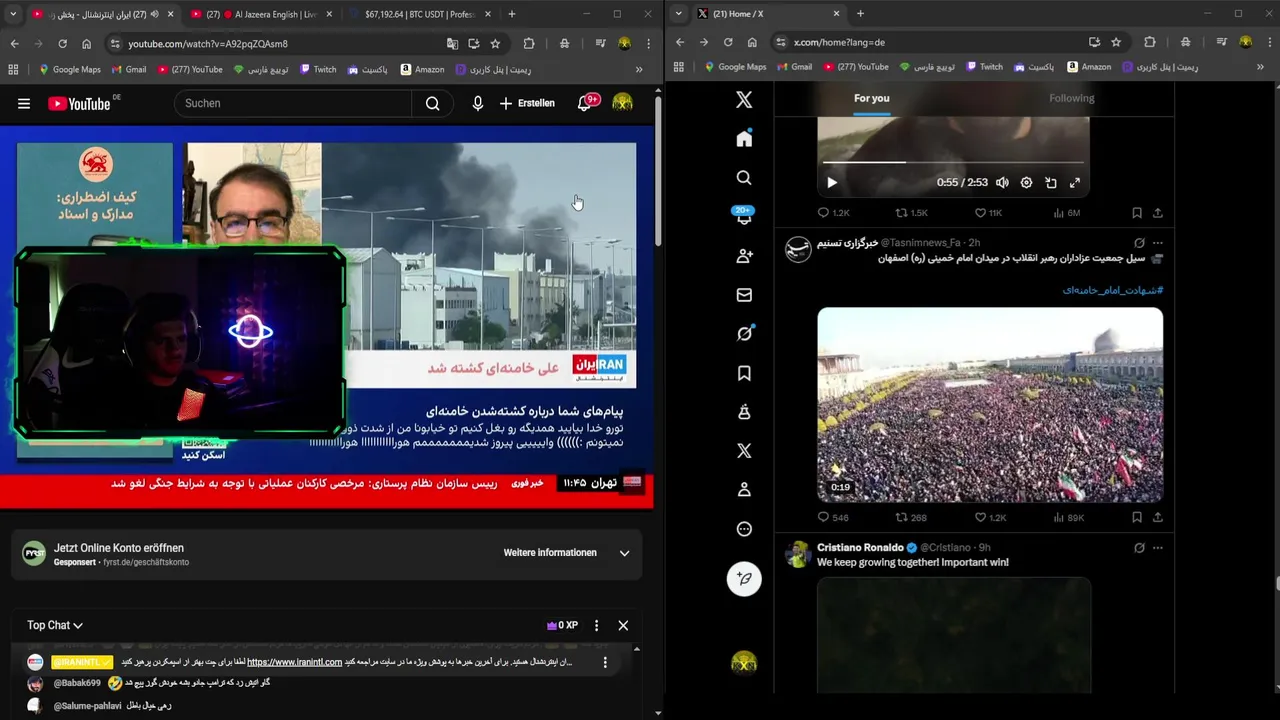Switch to BTC USDT browser tab
Screen dimensions: 1280x720
[418, 14]
